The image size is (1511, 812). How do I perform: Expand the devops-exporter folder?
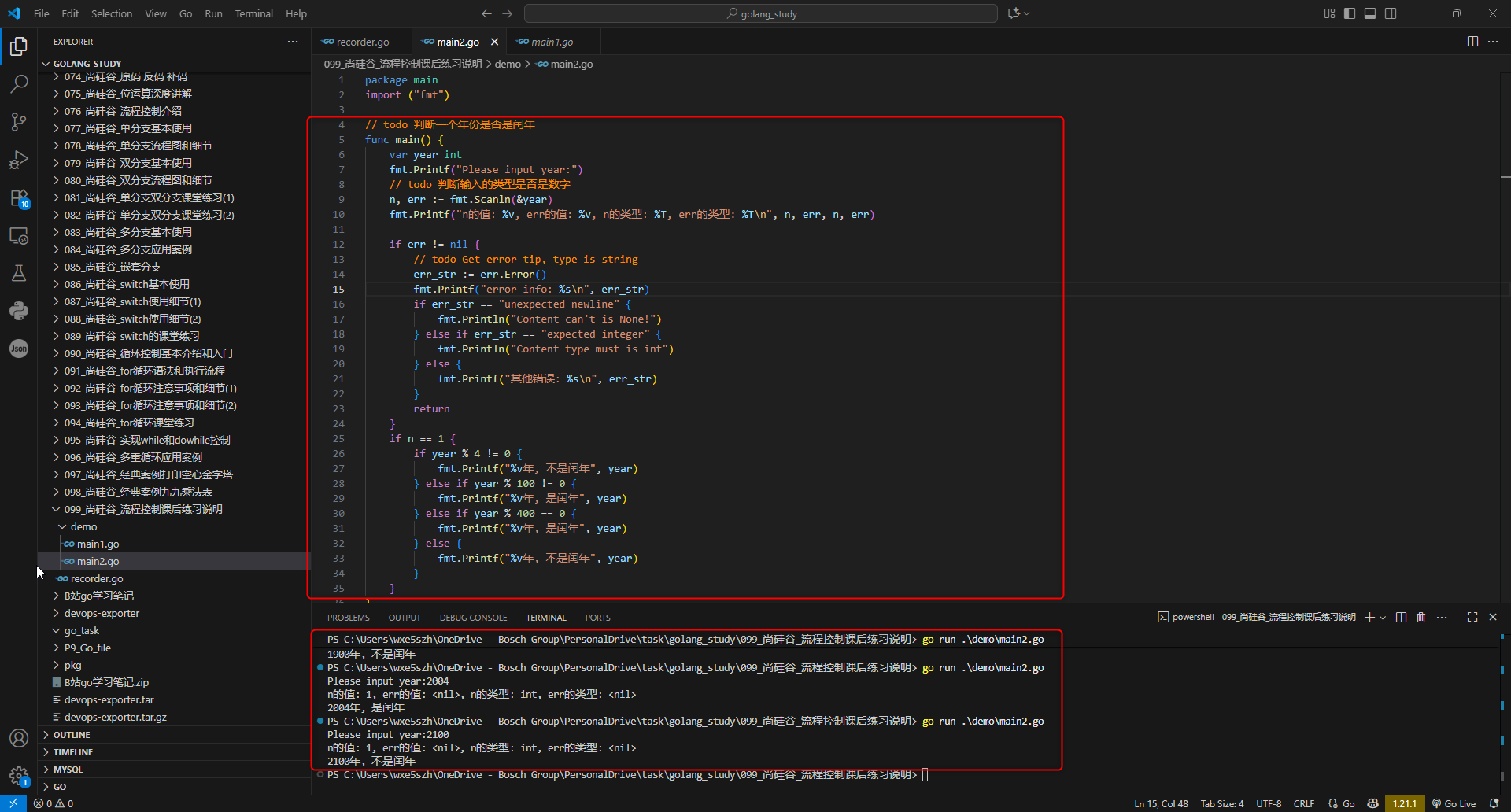point(174,614)
